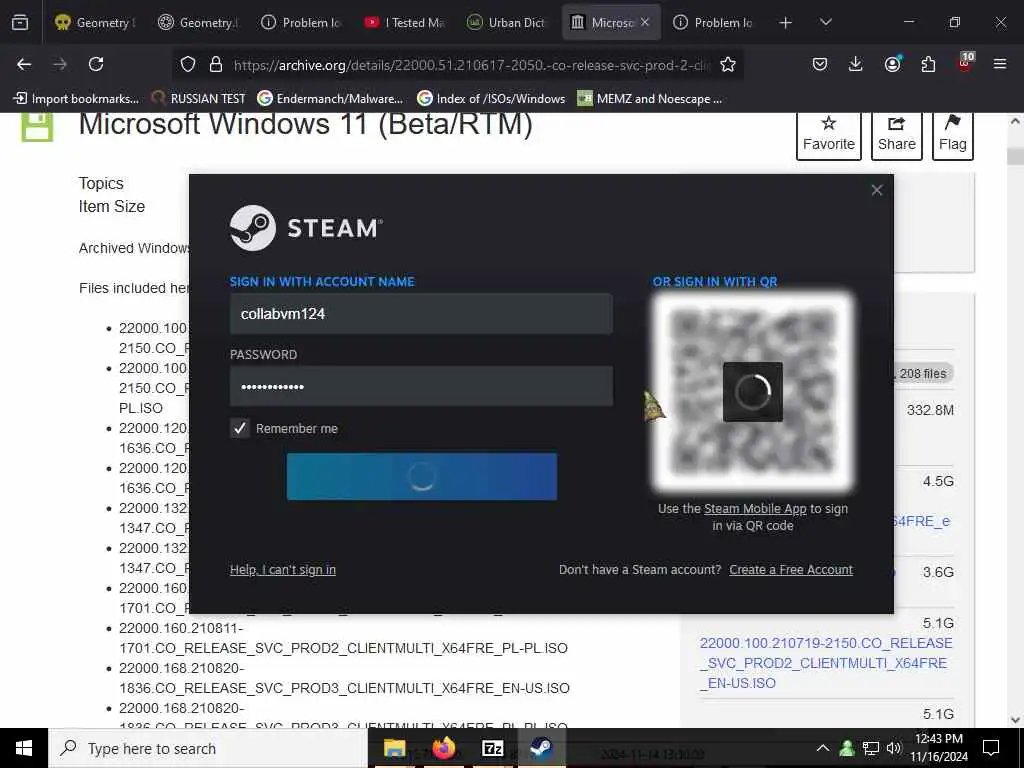Focus the Steam password field
This screenshot has height=768, width=1024.
[421, 386]
